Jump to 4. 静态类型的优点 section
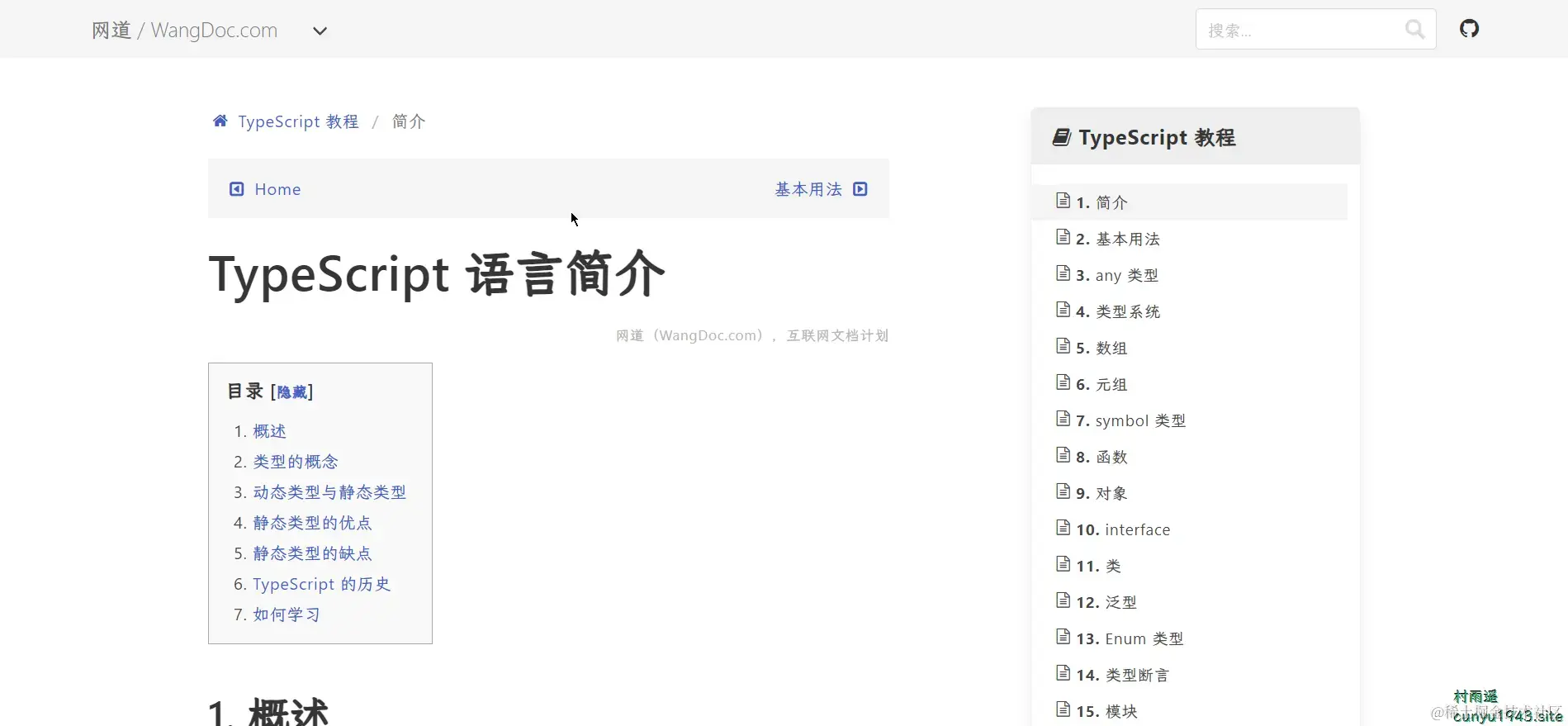This screenshot has width=1568, height=726. pyautogui.click(x=312, y=523)
